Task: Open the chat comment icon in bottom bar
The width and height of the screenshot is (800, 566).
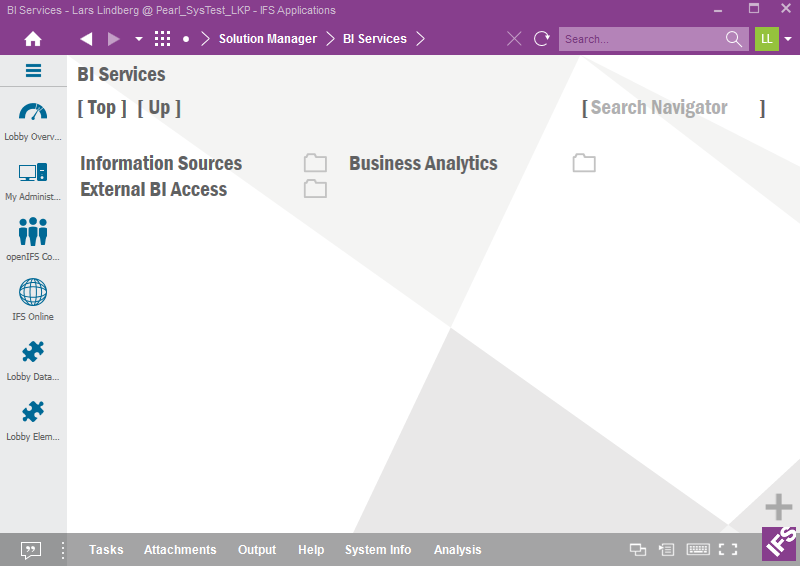Action: coord(31,550)
